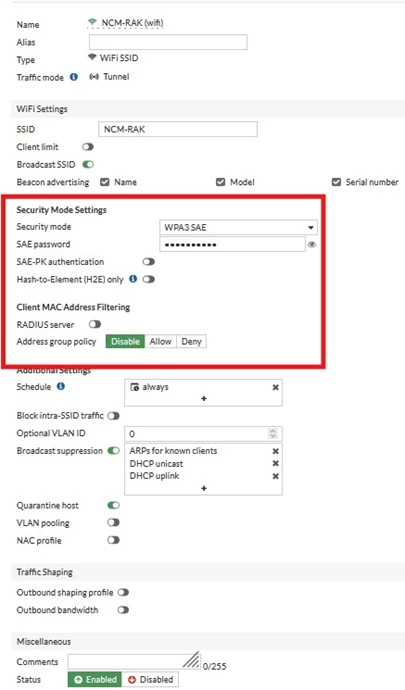Click the Traffic mode info icon
This screenshot has width=405, height=690.
pyautogui.click(x=74, y=77)
